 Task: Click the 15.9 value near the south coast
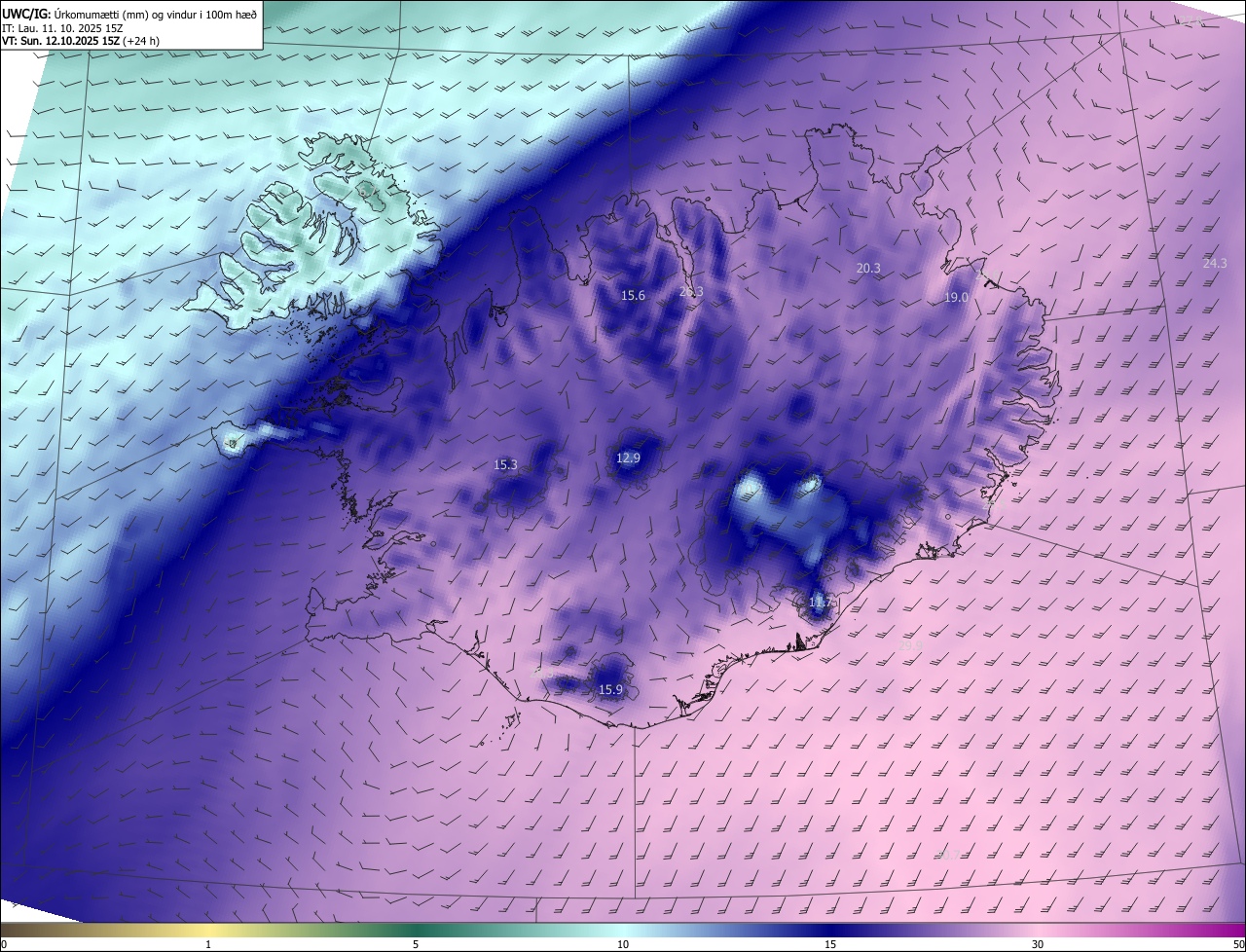coord(610,689)
